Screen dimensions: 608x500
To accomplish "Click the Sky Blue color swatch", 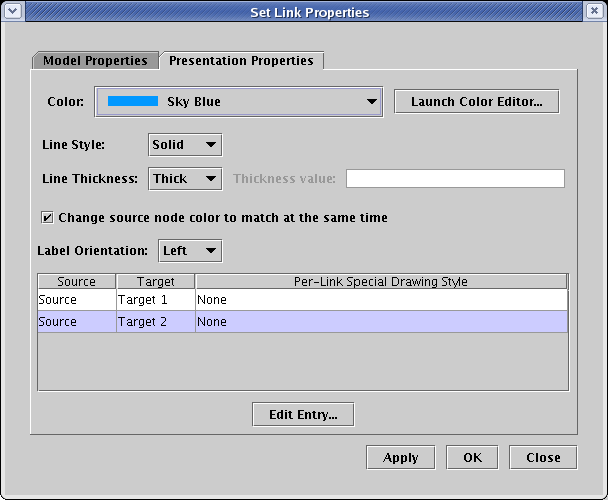I will point(133,102).
